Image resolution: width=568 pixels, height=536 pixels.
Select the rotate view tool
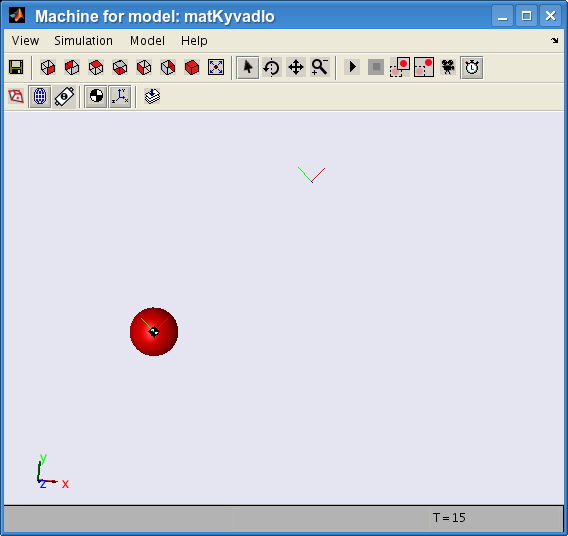point(272,67)
